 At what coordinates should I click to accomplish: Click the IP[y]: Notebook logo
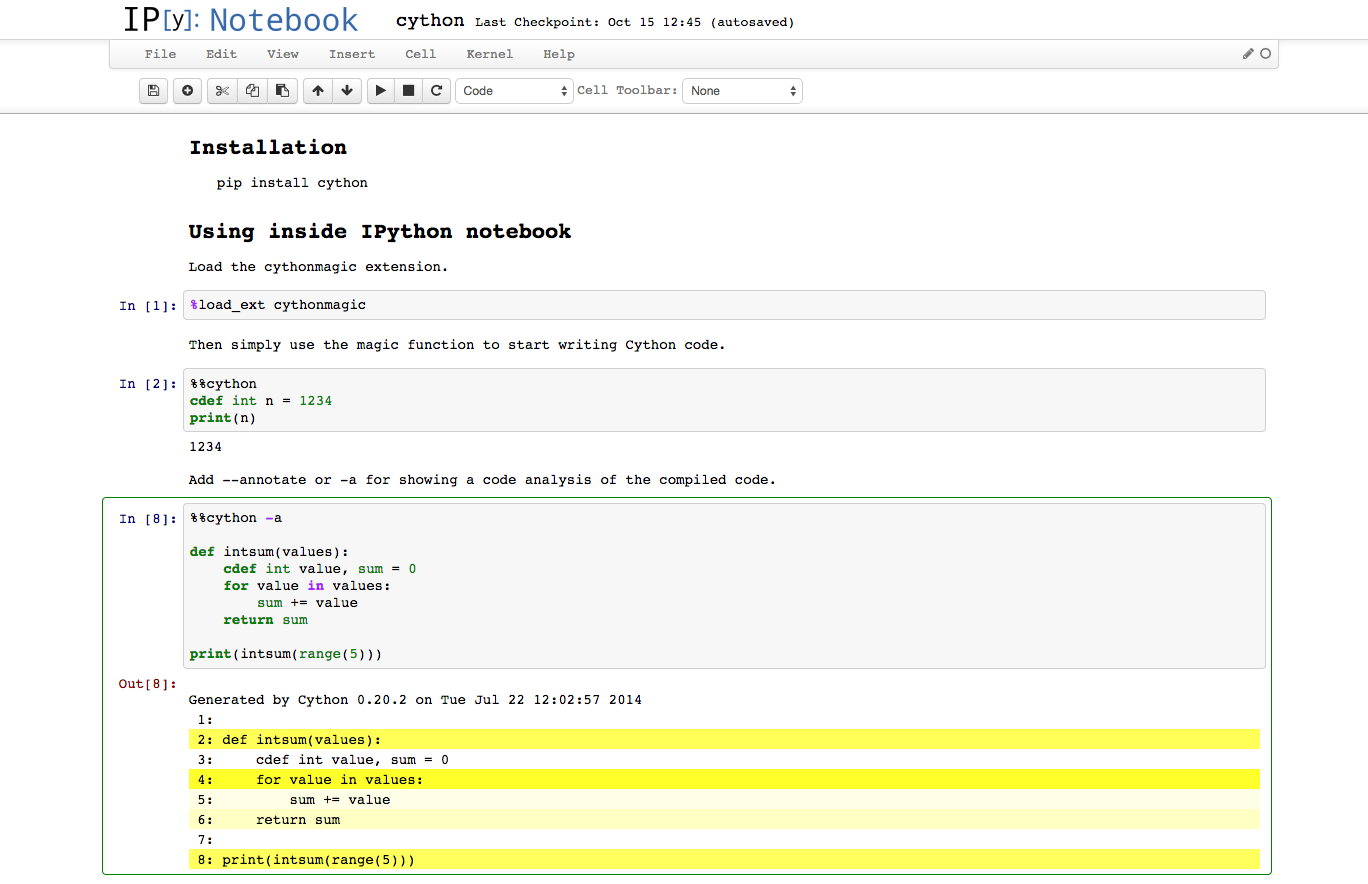(240, 20)
